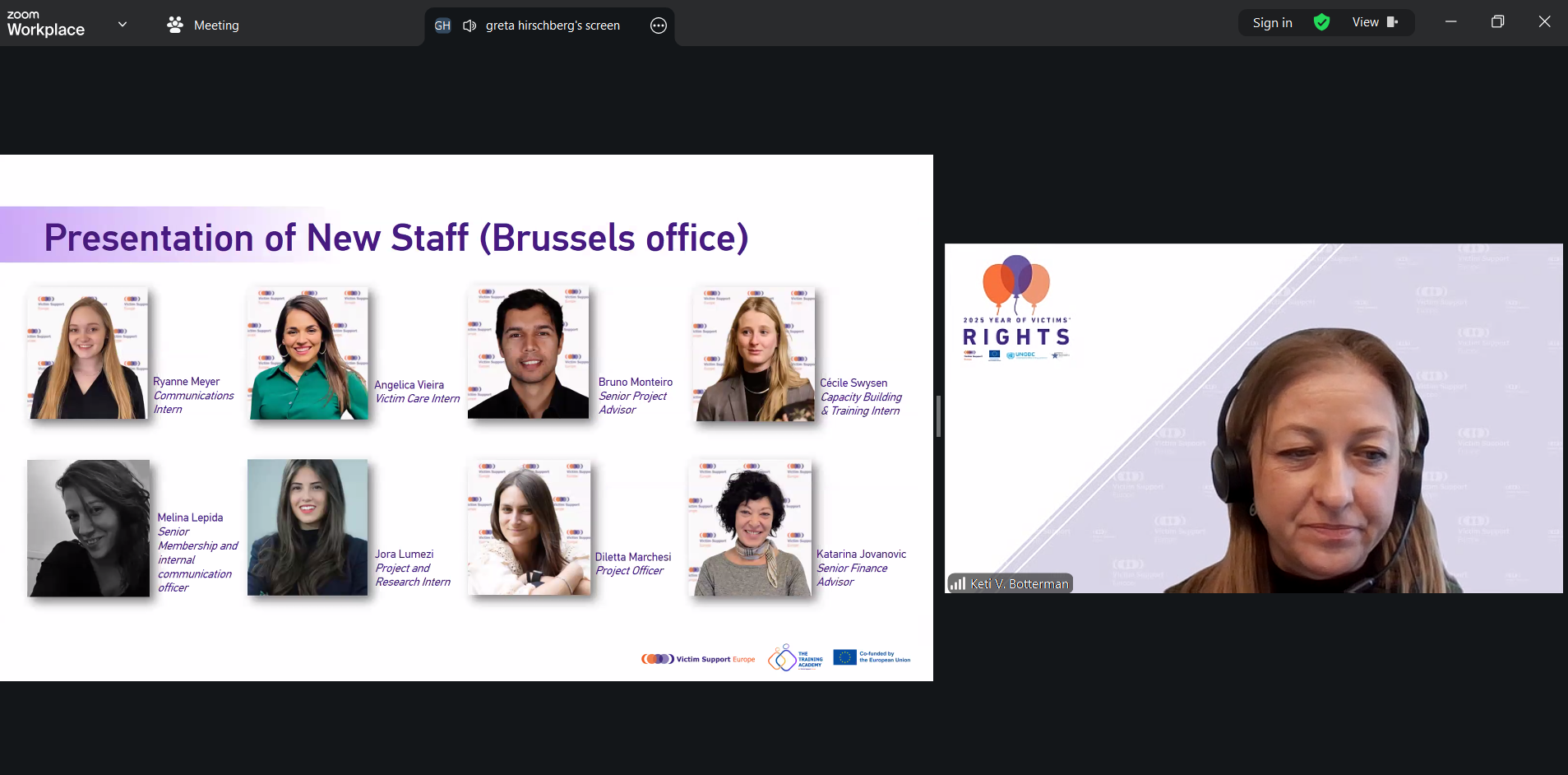Click the GH avatar badge
Screen dimensions: 1568x775
(442, 26)
